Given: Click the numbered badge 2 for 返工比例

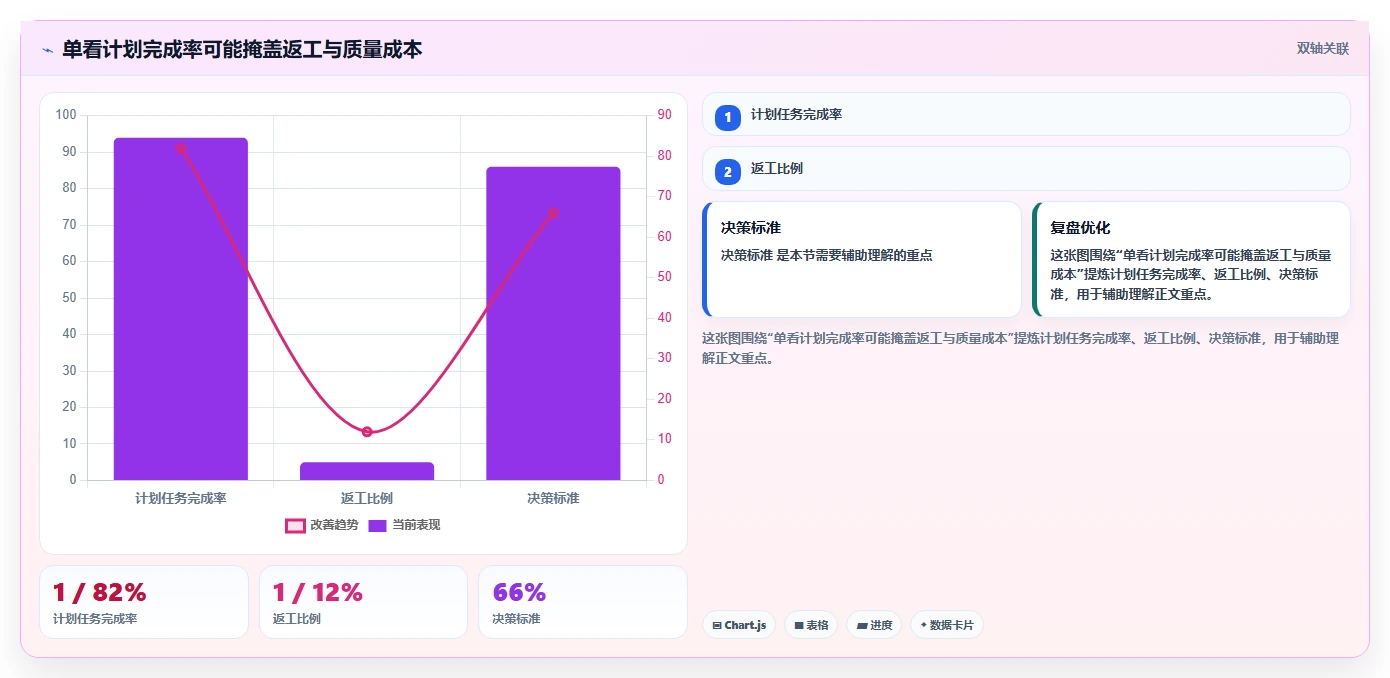Looking at the screenshot, I should [728, 171].
